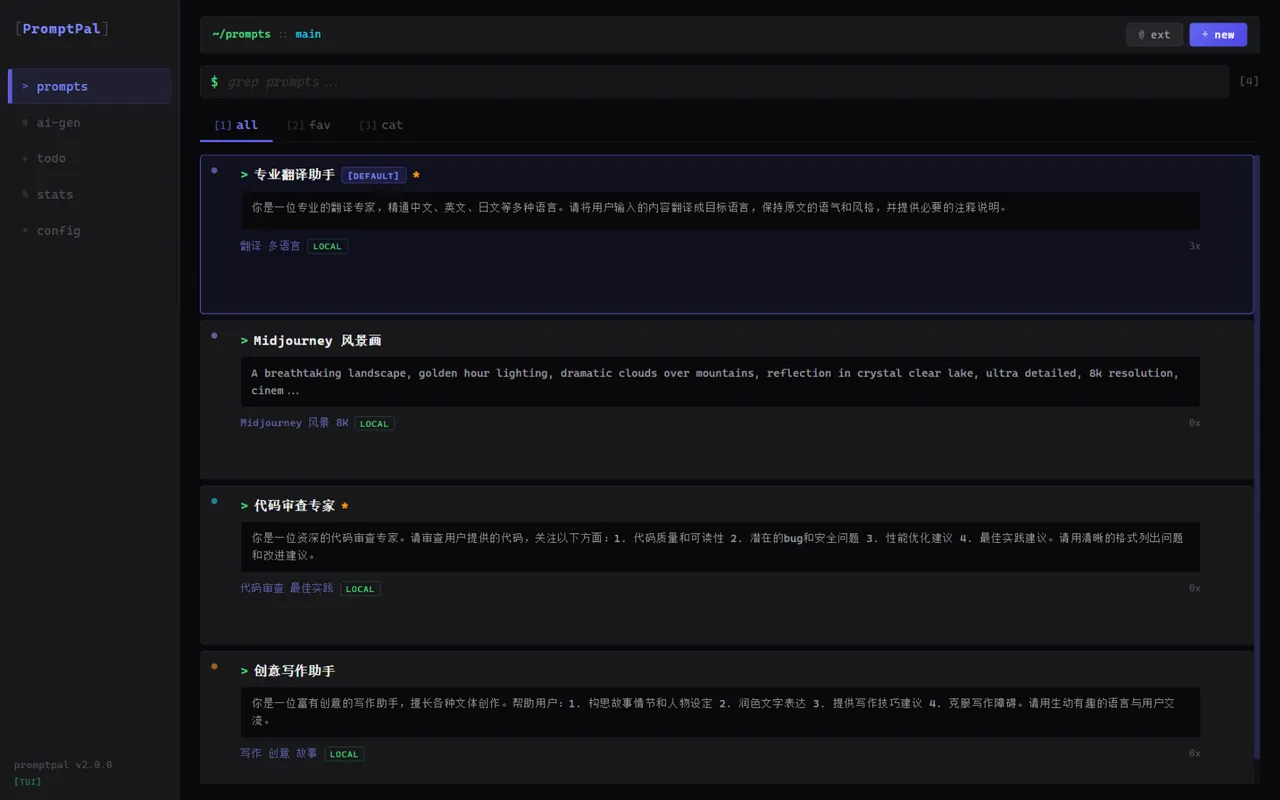Create a new prompt with the new button

pos(1218,34)
